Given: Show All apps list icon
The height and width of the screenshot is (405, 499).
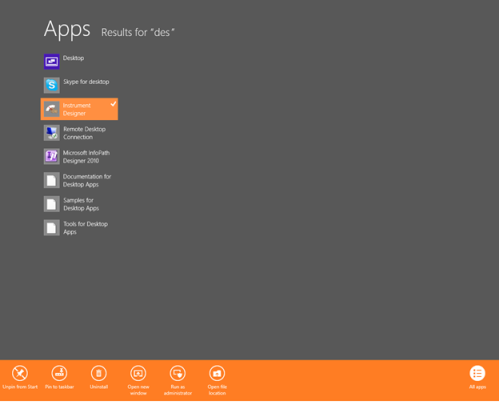Looking at the screenshot, I should (x=477, y=373).
